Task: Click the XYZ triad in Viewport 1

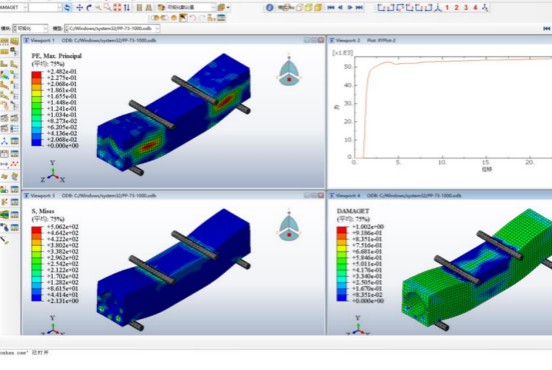Action: (x=53, y=173)
